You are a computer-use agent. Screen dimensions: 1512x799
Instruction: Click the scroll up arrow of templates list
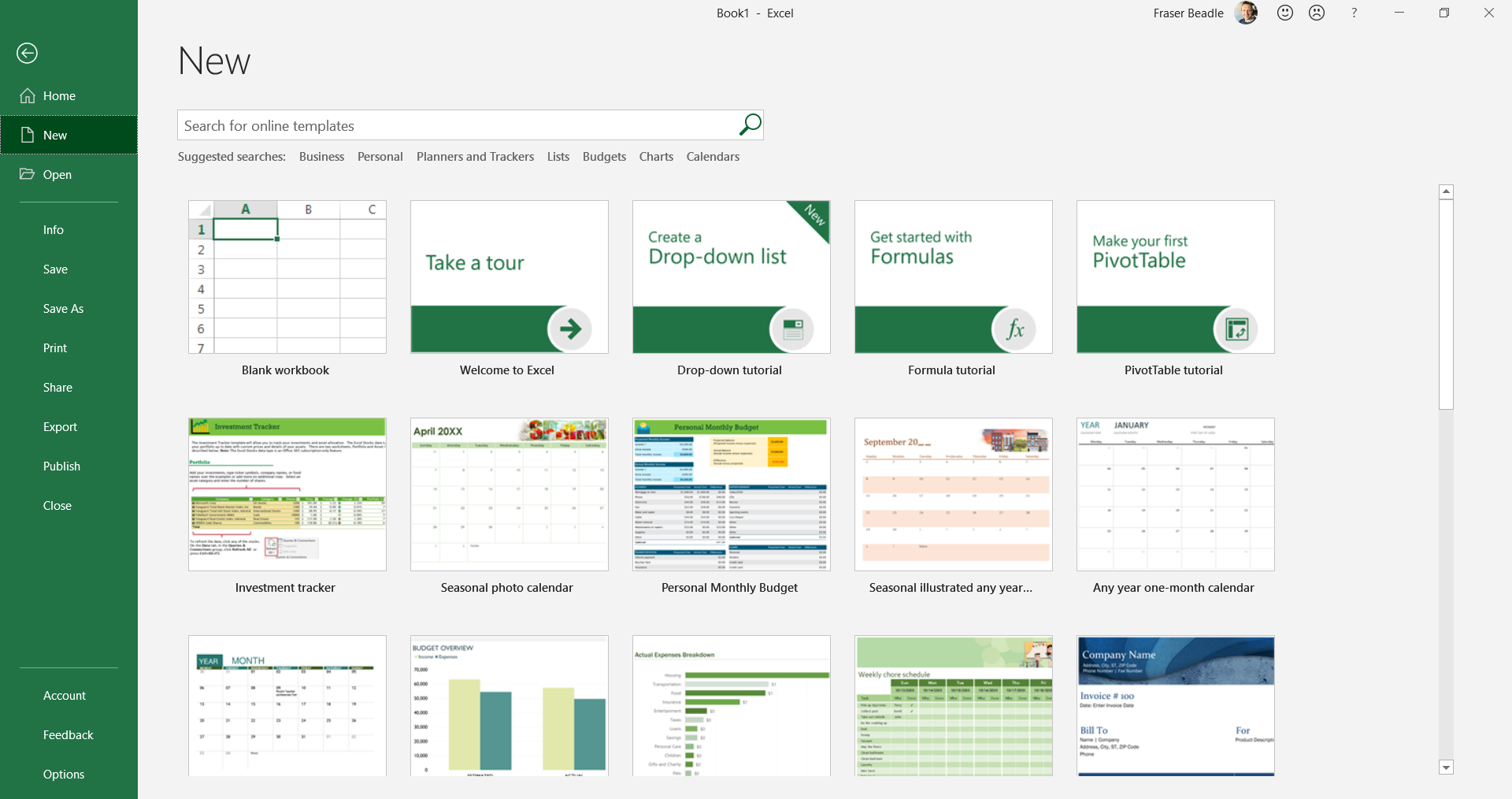tap(1446, 191)
